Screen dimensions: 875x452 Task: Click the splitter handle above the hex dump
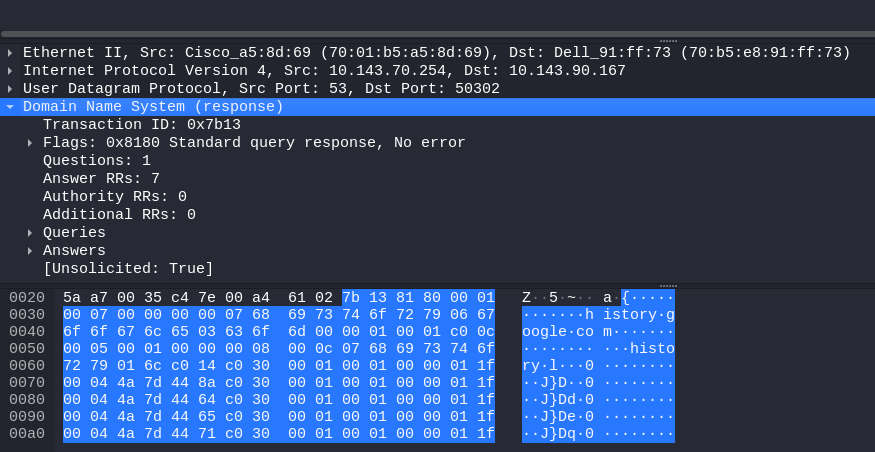tap(667, 284)
